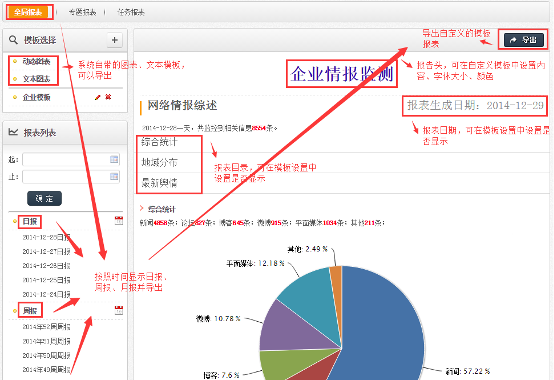Viewport: 554px width, 380px height.
Task: Open the calendar picker for the 起 date
Action: (x=114, y=160)
